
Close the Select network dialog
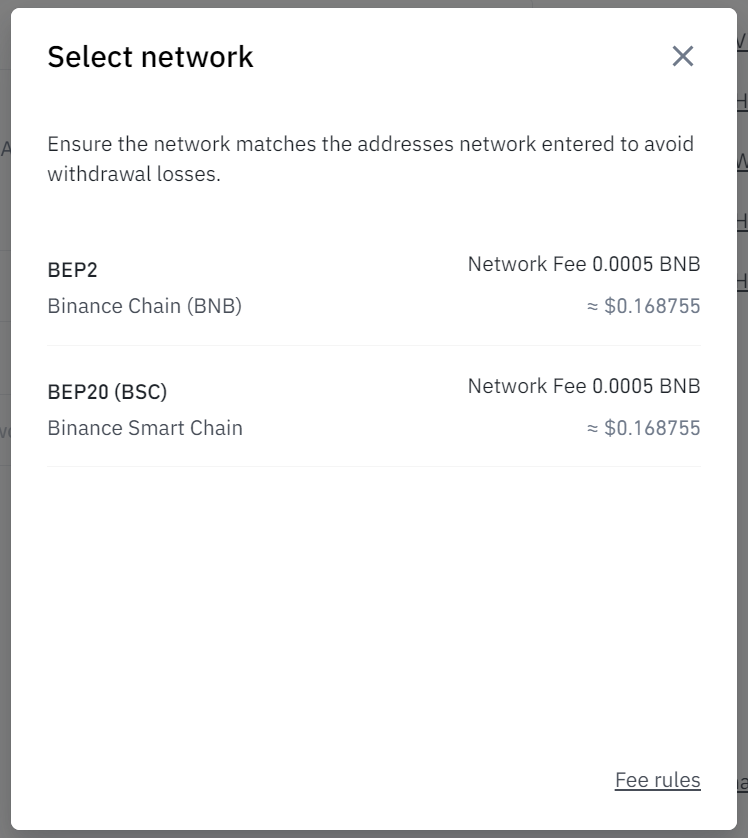tap(682, 56)
